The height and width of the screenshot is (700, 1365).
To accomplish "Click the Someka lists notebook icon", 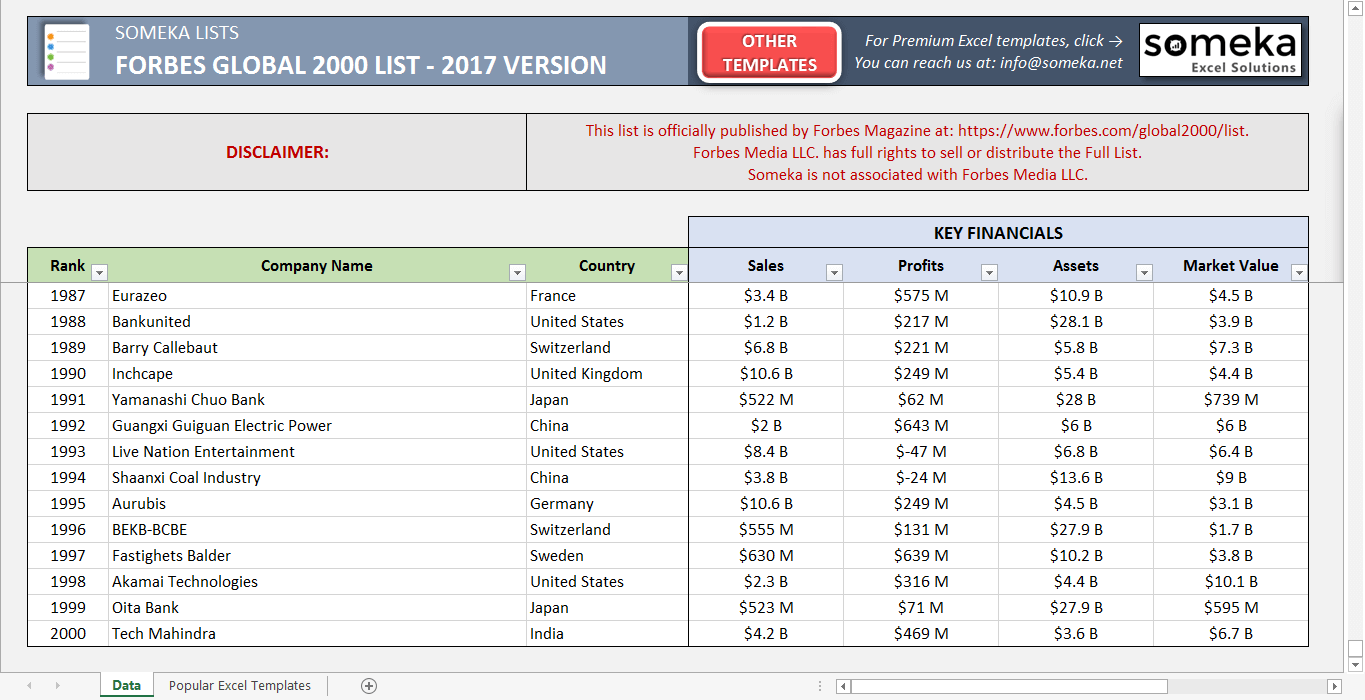I will click(66, 51).
